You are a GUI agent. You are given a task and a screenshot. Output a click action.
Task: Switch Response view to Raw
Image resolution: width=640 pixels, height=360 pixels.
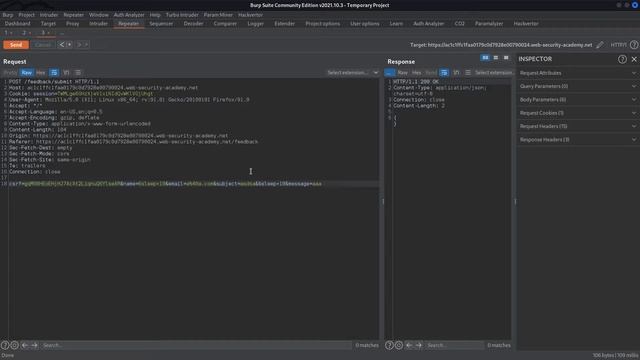coord(402,73)
